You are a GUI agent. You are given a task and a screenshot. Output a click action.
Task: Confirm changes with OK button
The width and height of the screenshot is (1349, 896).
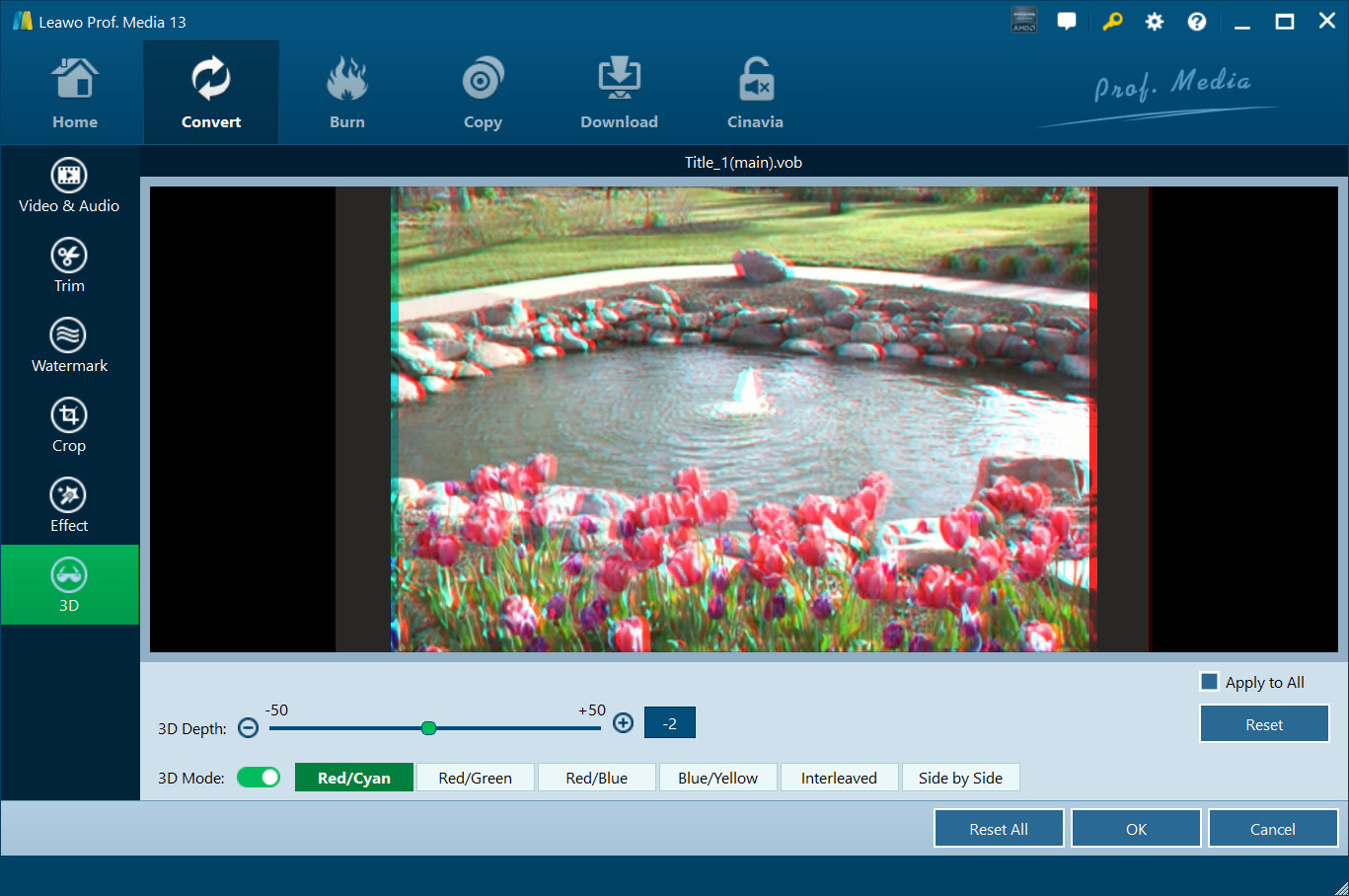coord(1136,829)
